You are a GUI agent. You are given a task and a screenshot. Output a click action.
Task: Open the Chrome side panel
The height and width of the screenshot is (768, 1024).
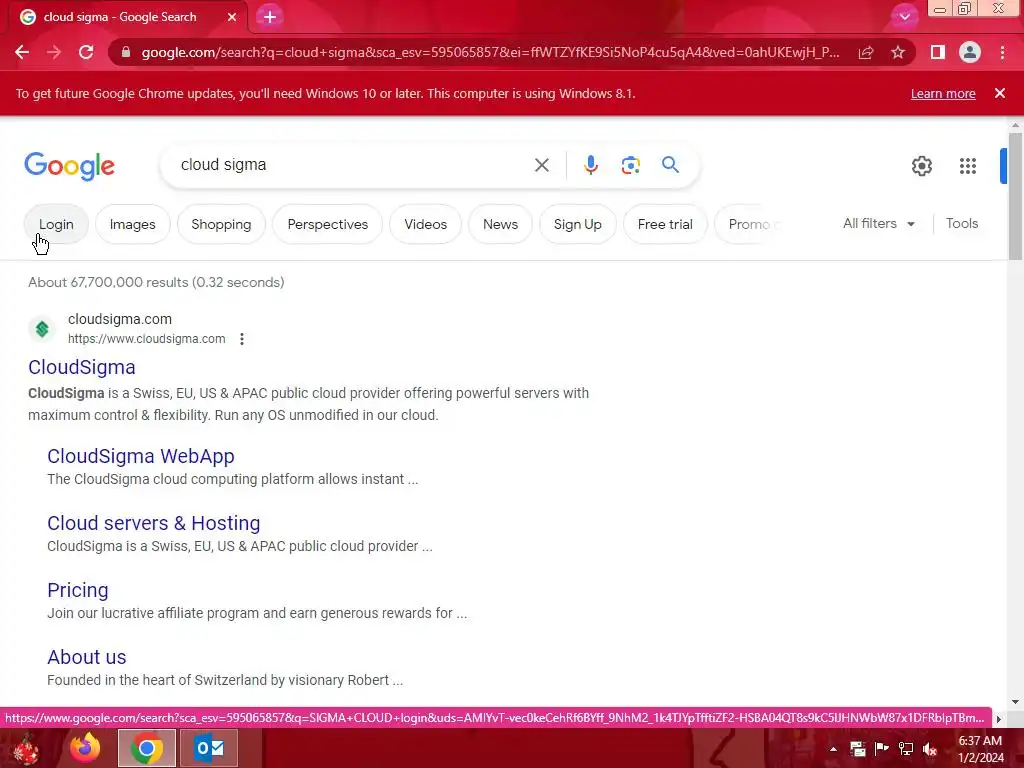click(938, 52)
